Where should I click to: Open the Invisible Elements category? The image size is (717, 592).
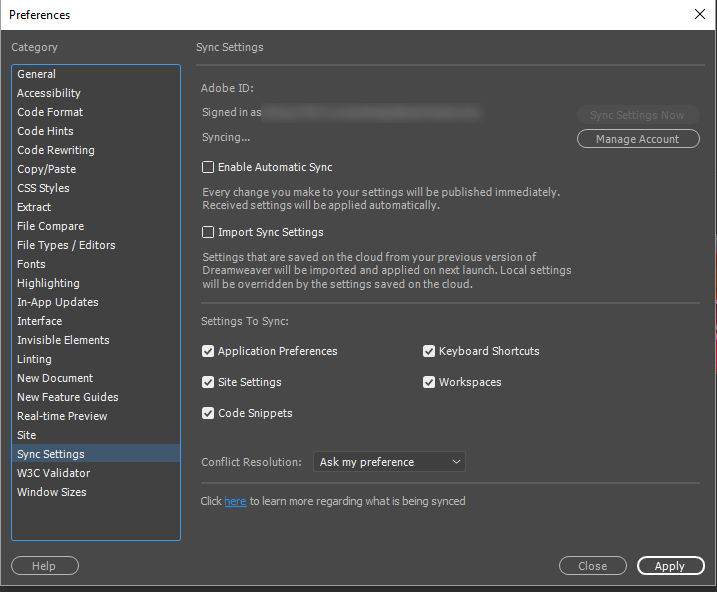point(96,340)
